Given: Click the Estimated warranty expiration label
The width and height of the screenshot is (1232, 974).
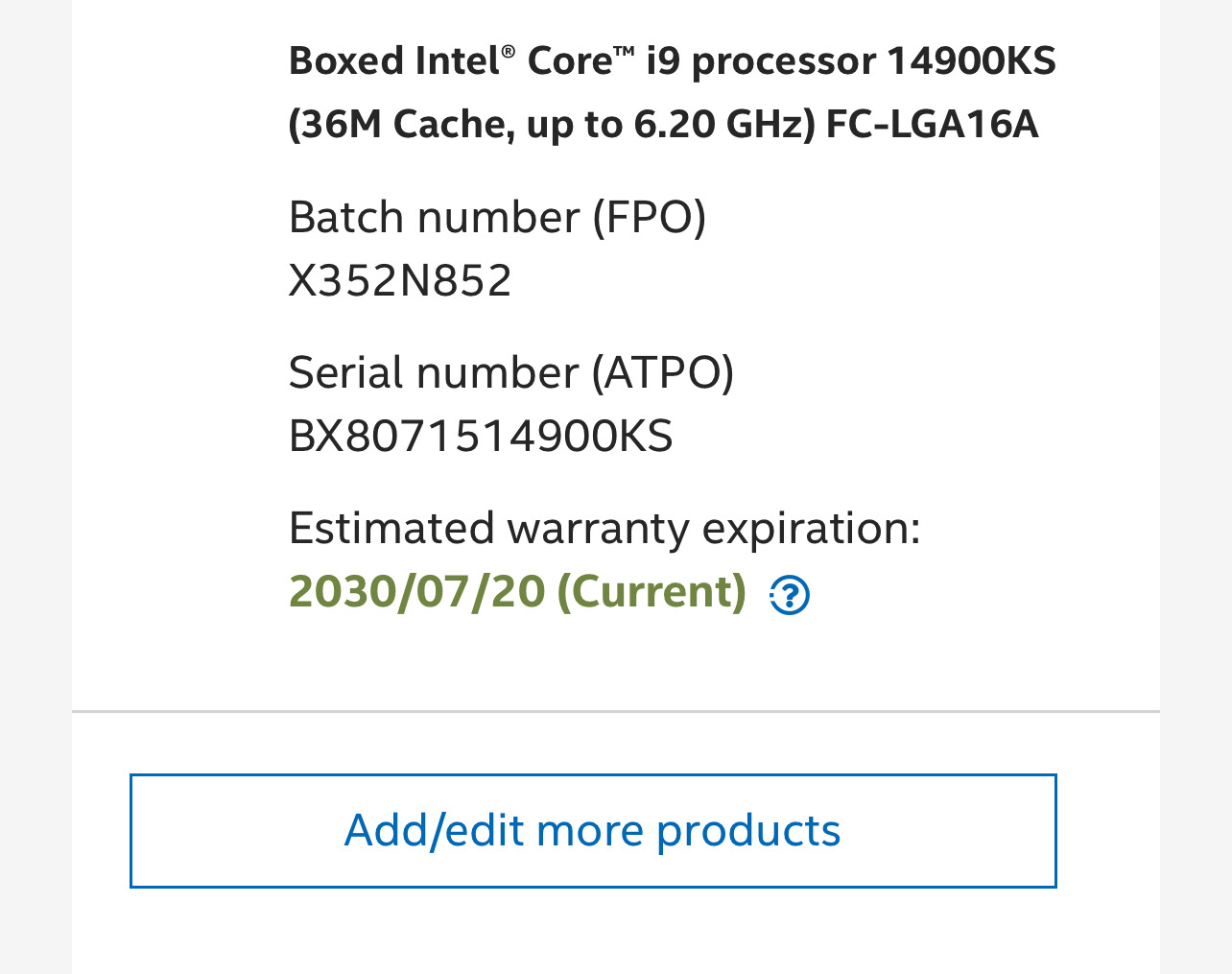Looking at the screenshot, I should 604,528.
